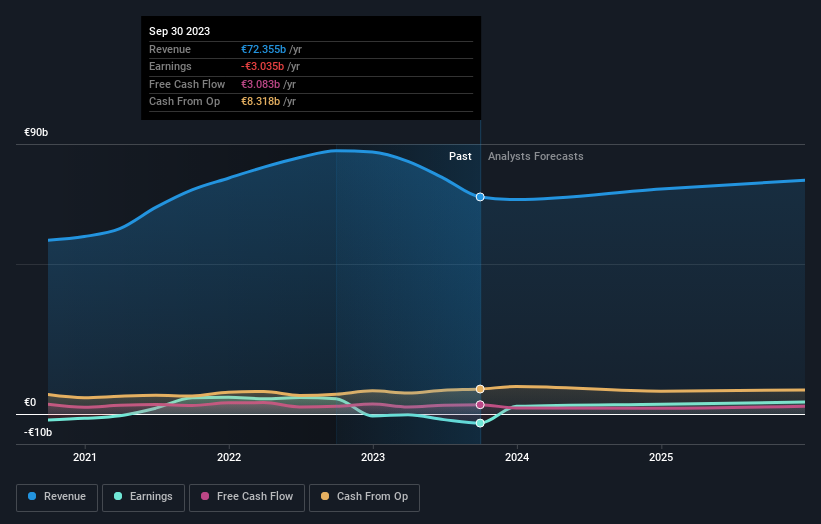Click the €0 y-axis label
Viewport: 821px width, 524px height.
[30, 402]
